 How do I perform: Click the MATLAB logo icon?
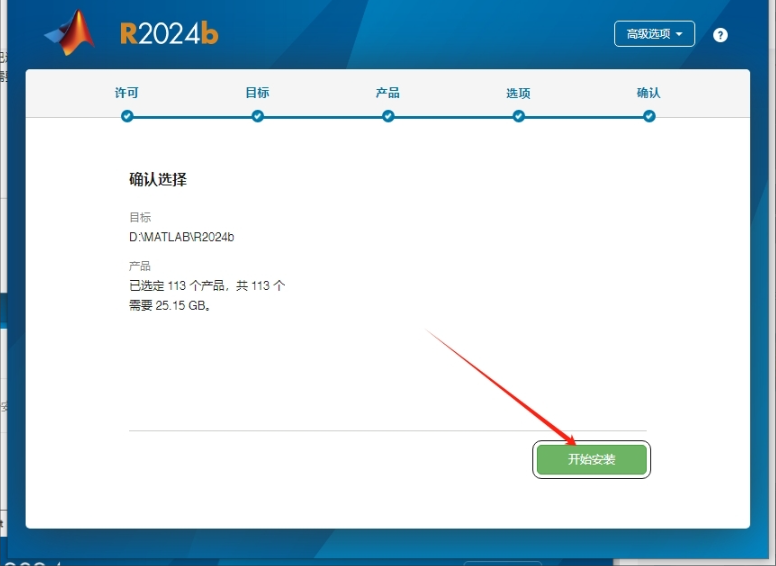pyautogui.click(x=70, y=33)
